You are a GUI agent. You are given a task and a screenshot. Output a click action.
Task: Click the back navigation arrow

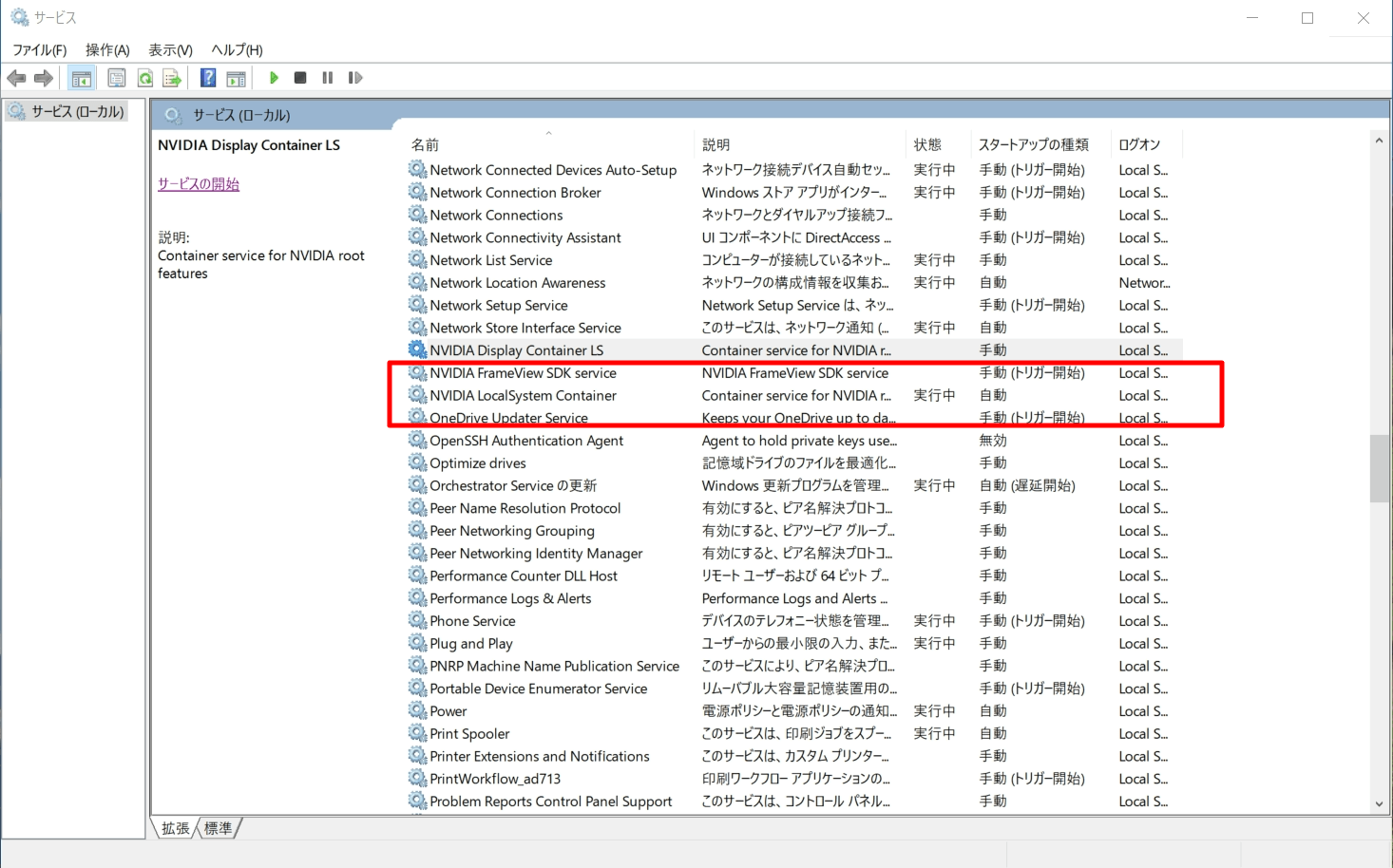(16, 77)
